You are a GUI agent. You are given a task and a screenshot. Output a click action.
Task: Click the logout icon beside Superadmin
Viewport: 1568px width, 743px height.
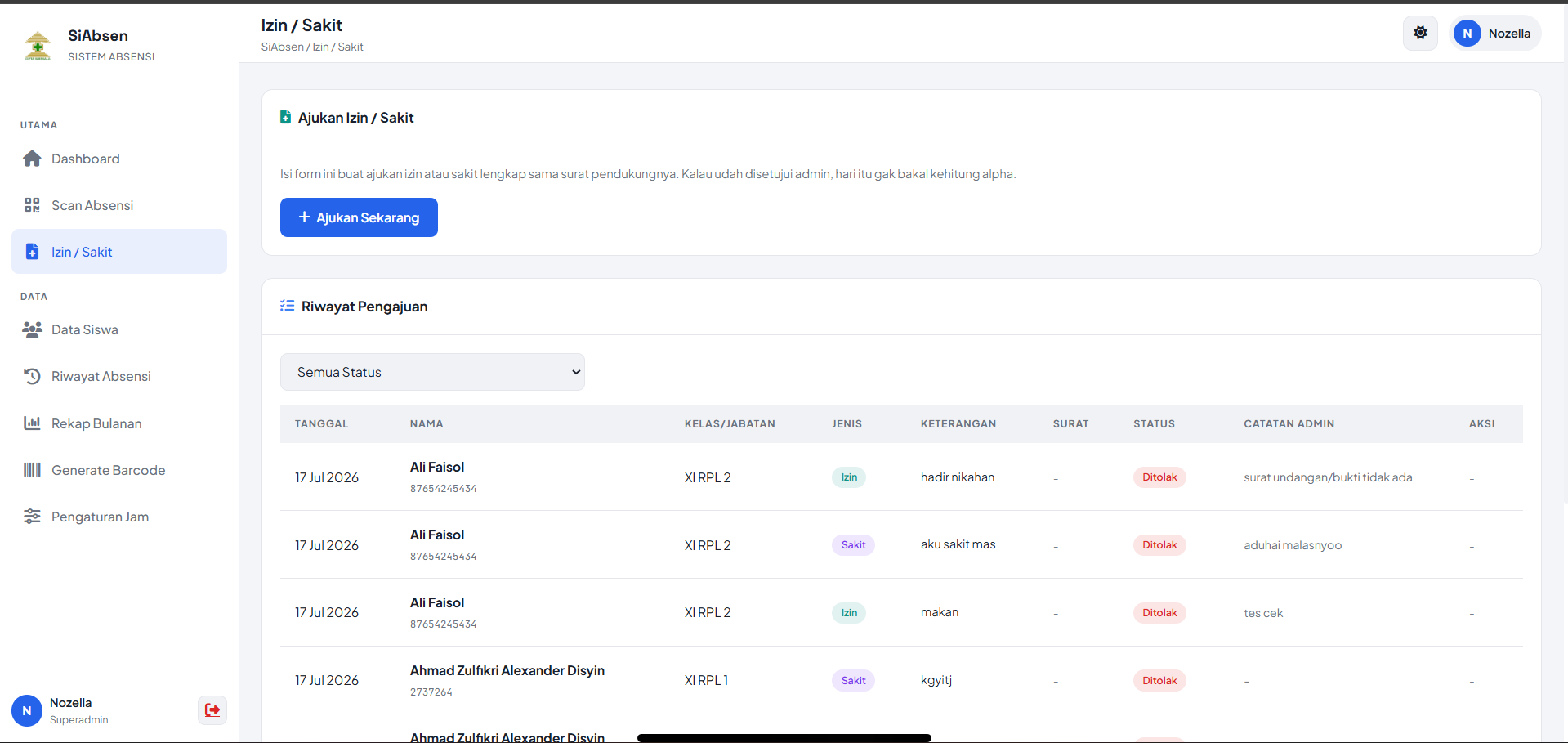pos(212,710)
